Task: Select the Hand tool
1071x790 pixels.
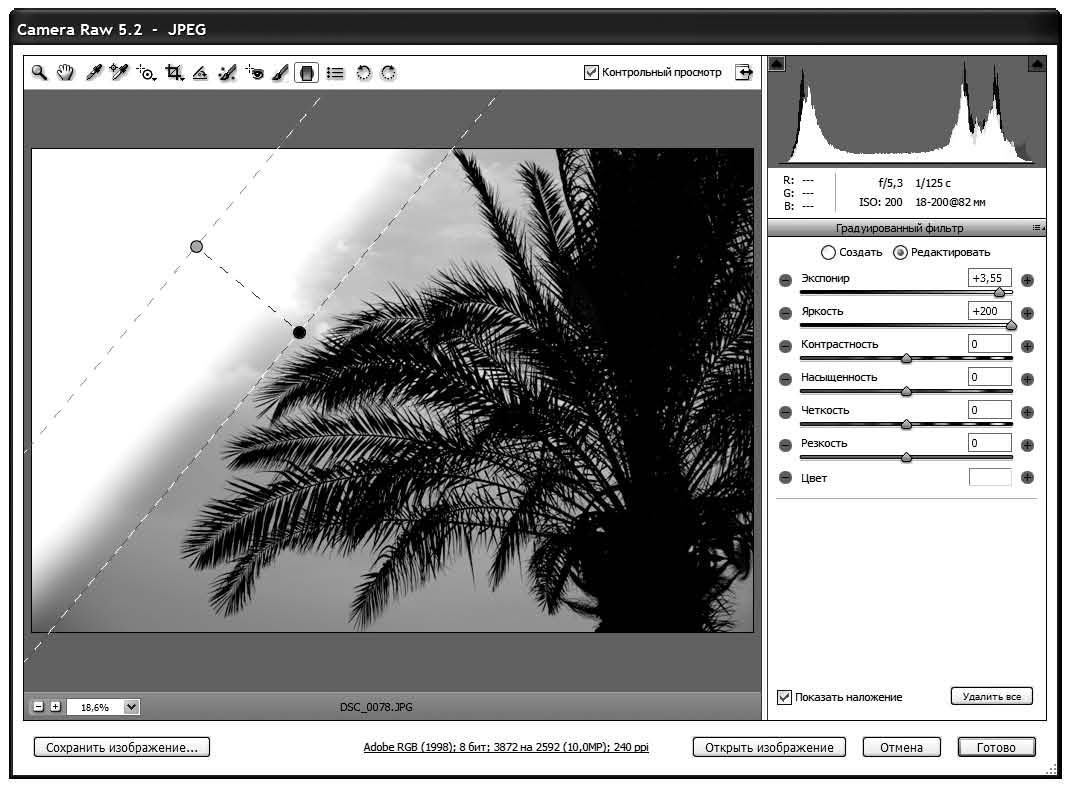Action: tap(65, 72)
